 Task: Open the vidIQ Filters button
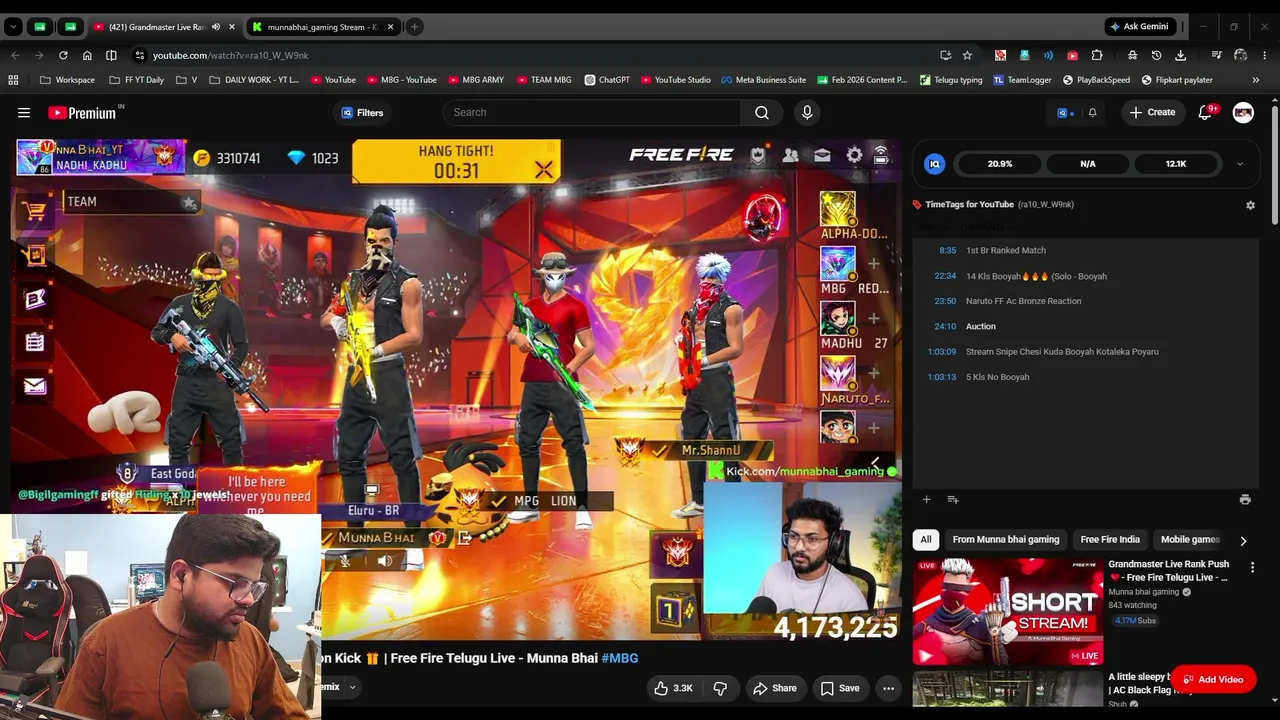tap(362, 113)
